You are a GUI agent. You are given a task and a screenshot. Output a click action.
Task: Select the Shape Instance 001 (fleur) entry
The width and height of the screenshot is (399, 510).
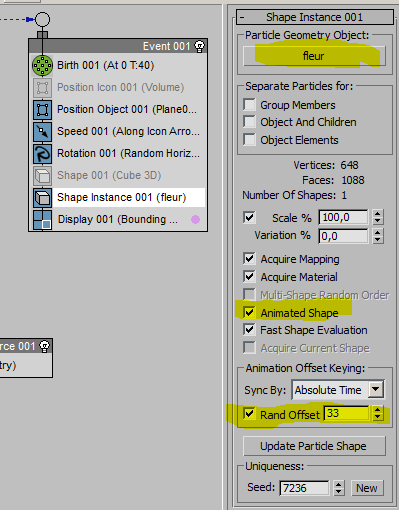coord(122,197)
